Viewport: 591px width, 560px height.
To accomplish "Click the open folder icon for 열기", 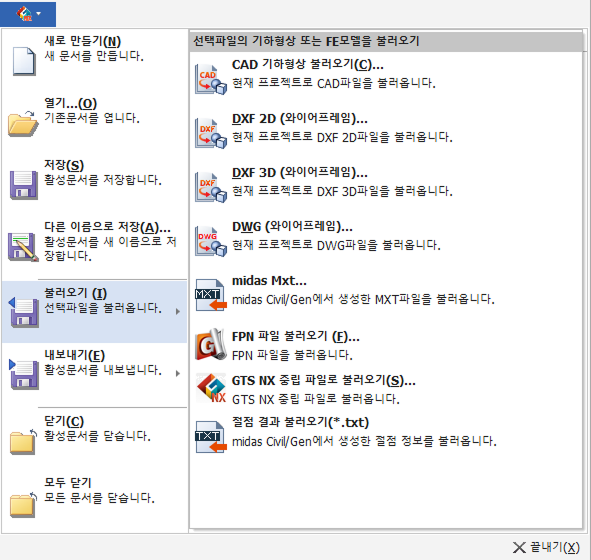I will tap(23, 124).
